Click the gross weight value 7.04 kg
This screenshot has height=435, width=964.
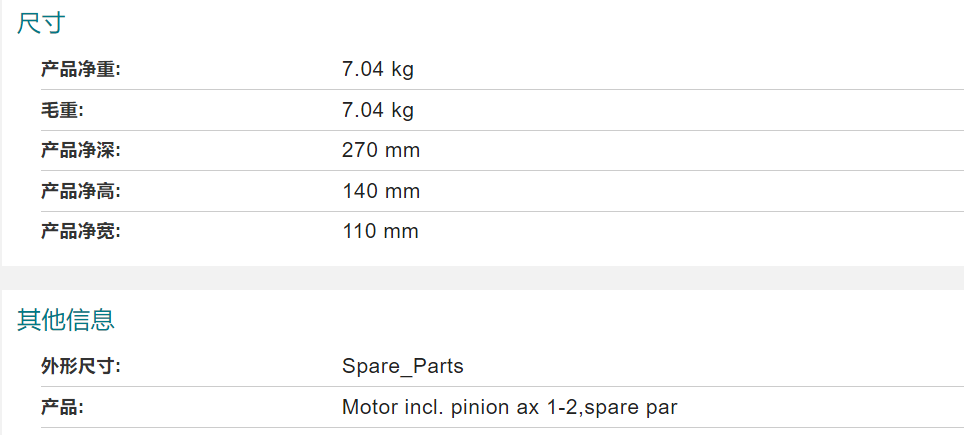pos(377,111)
